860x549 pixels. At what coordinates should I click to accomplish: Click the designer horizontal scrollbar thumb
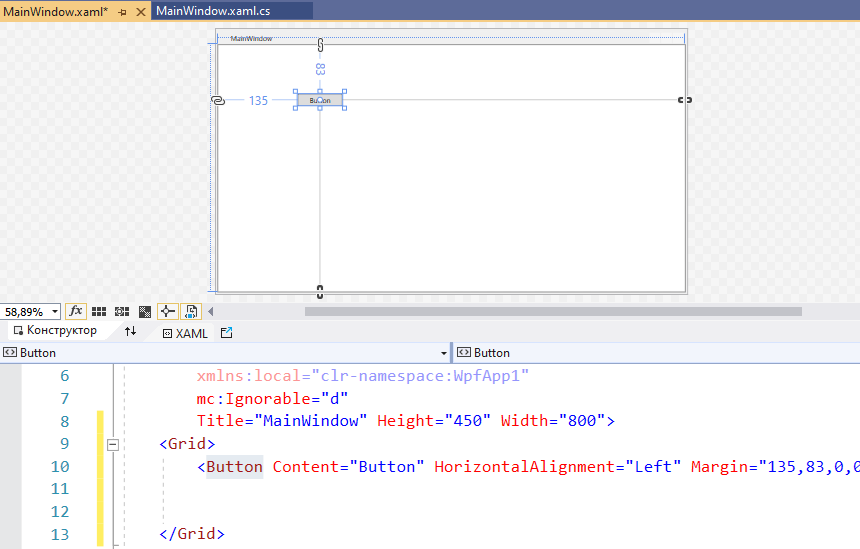click(x=552, y=312)
